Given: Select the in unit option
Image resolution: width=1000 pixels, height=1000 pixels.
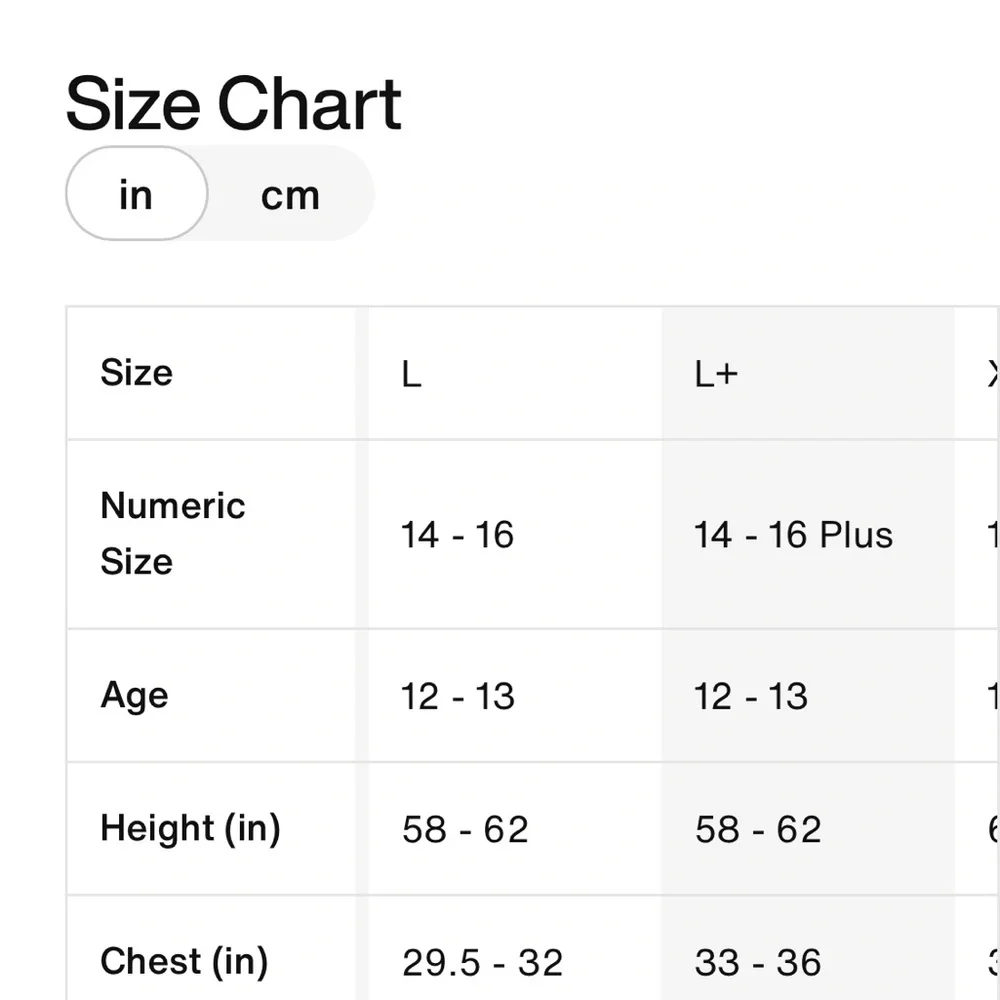Looking at the screenshot, I should 136,194.
